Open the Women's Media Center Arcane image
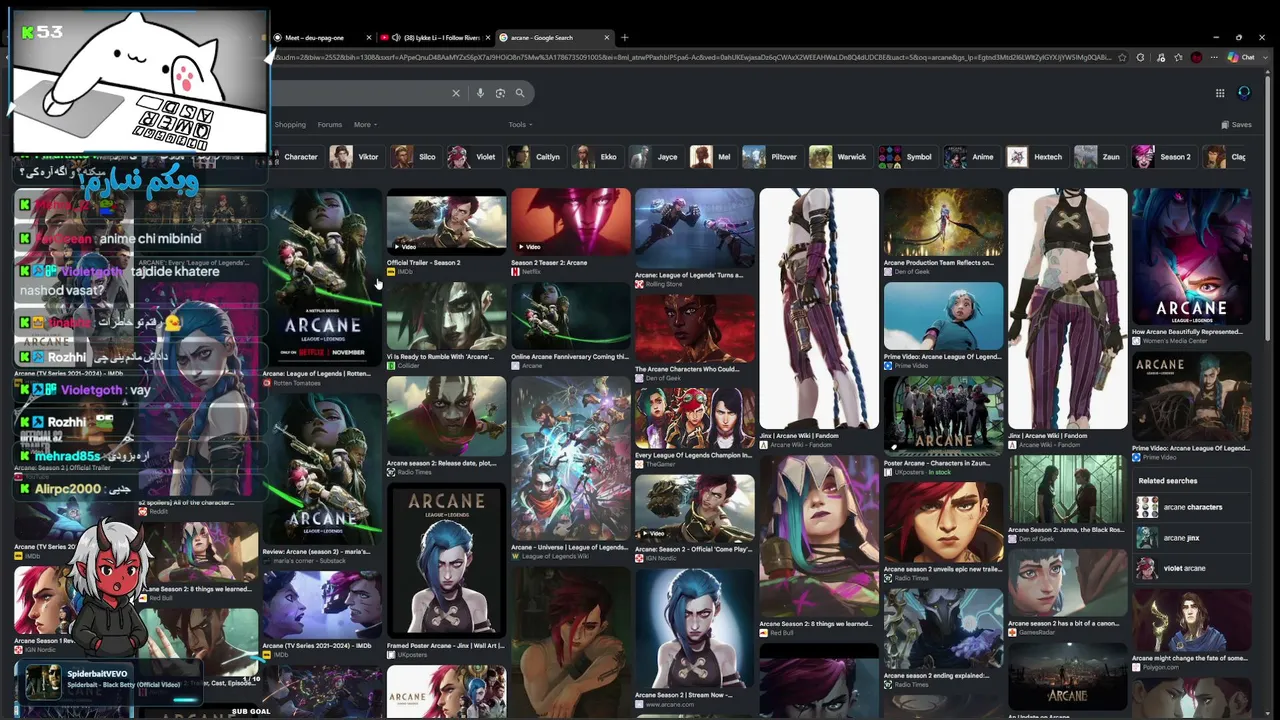Viewport: 1280px width, 720px height. coord(1191,256)
